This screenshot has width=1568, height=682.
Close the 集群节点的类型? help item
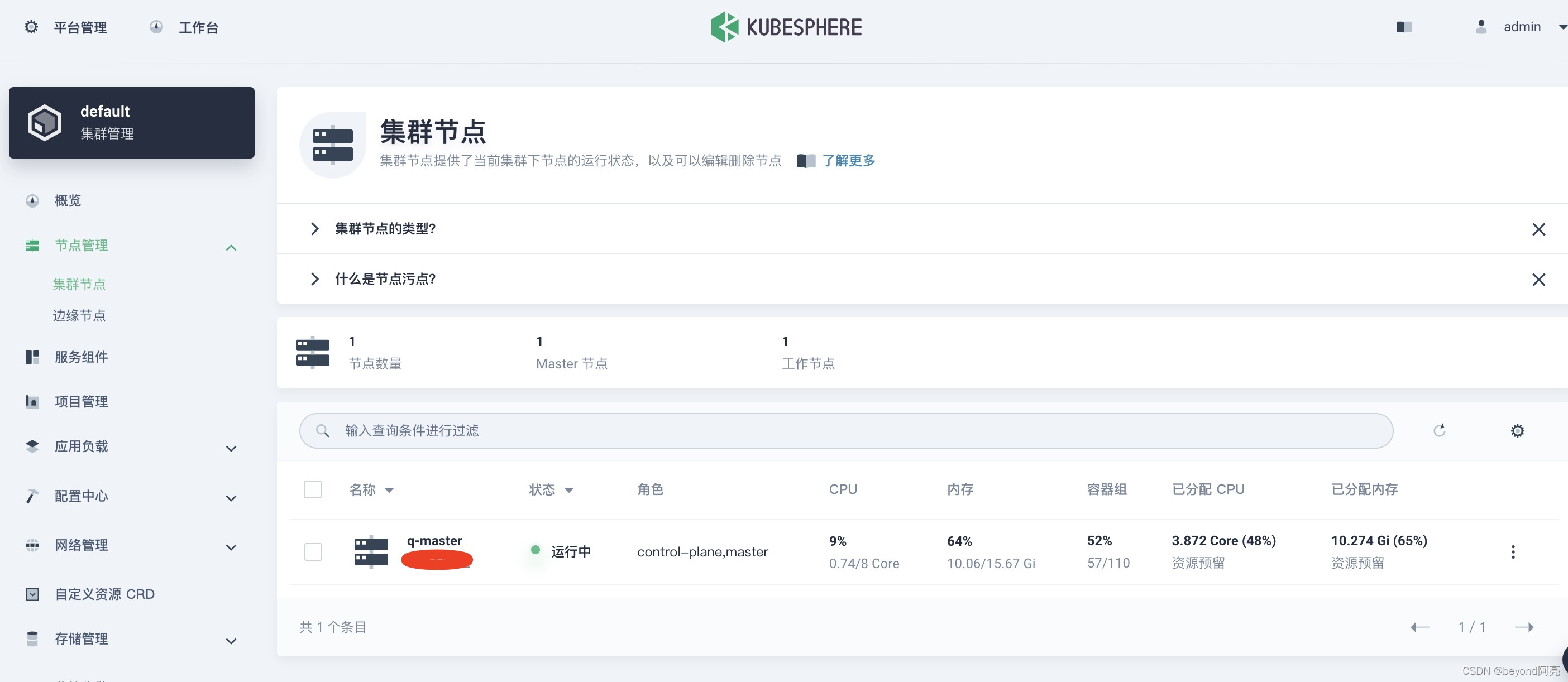point(1538,229)
